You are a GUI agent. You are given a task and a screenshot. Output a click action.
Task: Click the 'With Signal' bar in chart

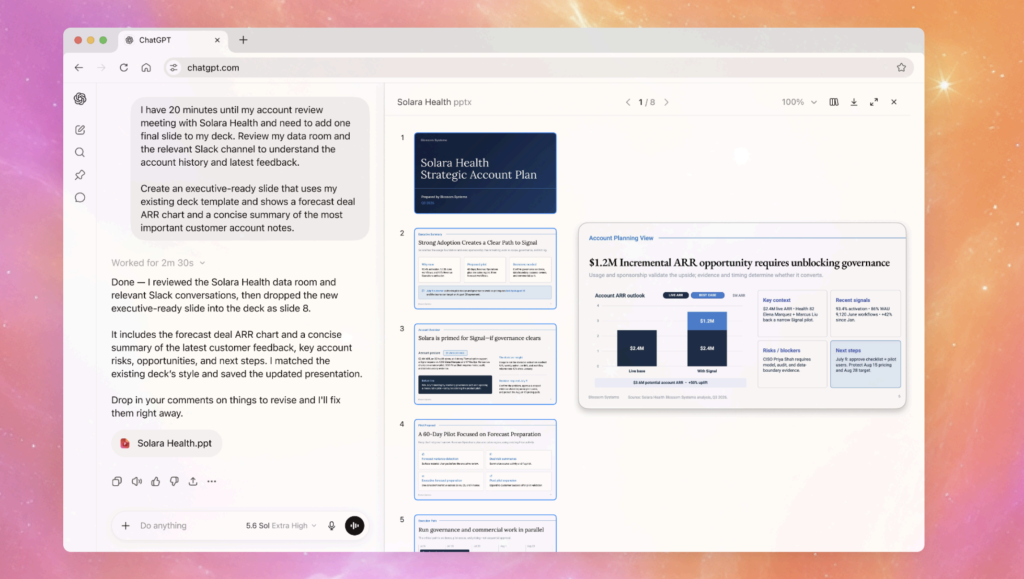pyautogui.click(x=707, y=339)
